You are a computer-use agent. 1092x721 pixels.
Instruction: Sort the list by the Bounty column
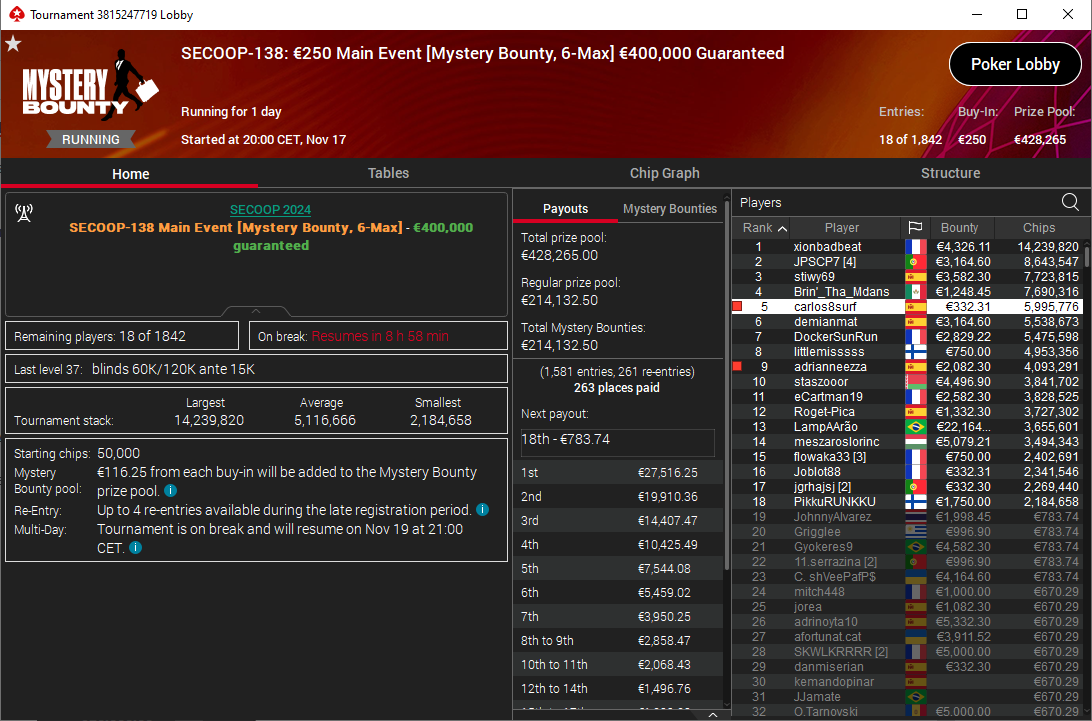[x=959, y=228]
